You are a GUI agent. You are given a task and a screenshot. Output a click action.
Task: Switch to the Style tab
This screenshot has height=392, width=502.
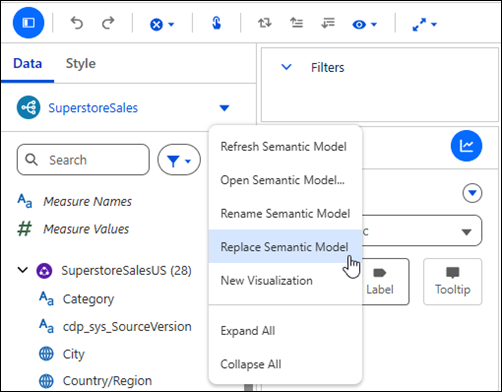81,63
